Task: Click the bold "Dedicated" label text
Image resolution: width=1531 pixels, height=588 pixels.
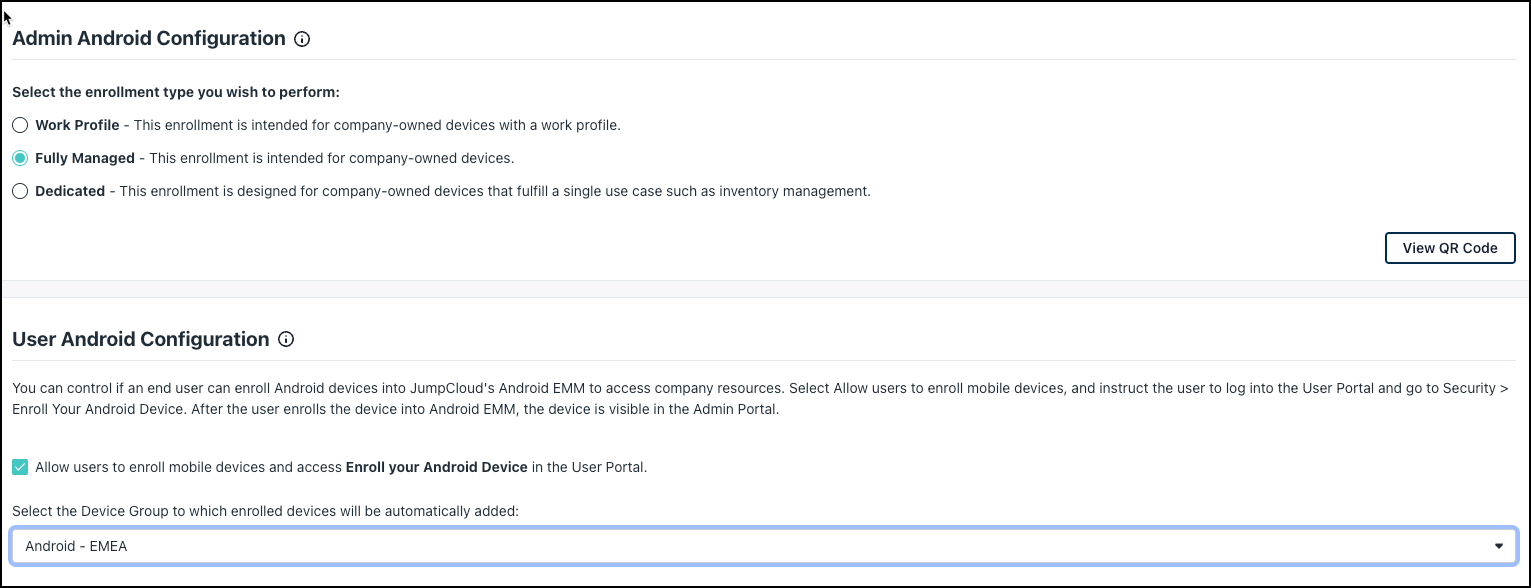Action: coord(70,191)
